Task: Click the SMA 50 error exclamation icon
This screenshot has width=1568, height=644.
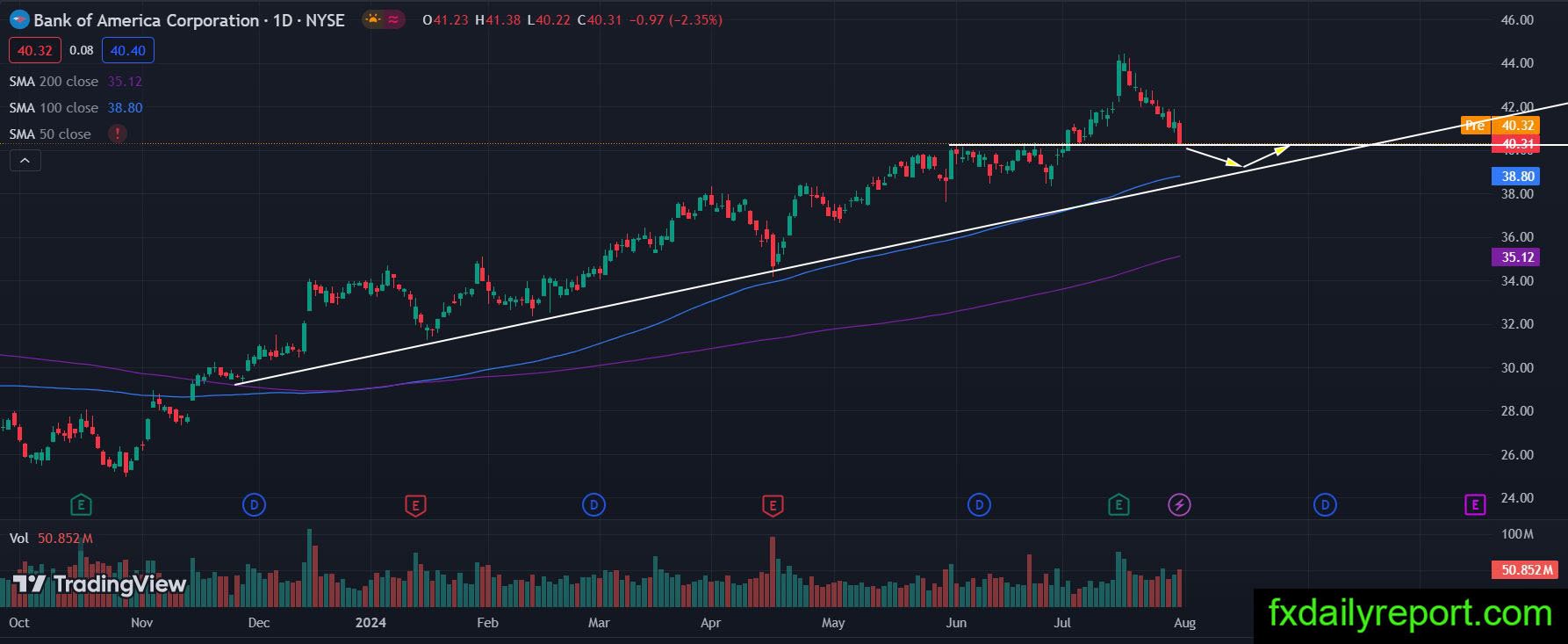Action: [x=117, y=134]
